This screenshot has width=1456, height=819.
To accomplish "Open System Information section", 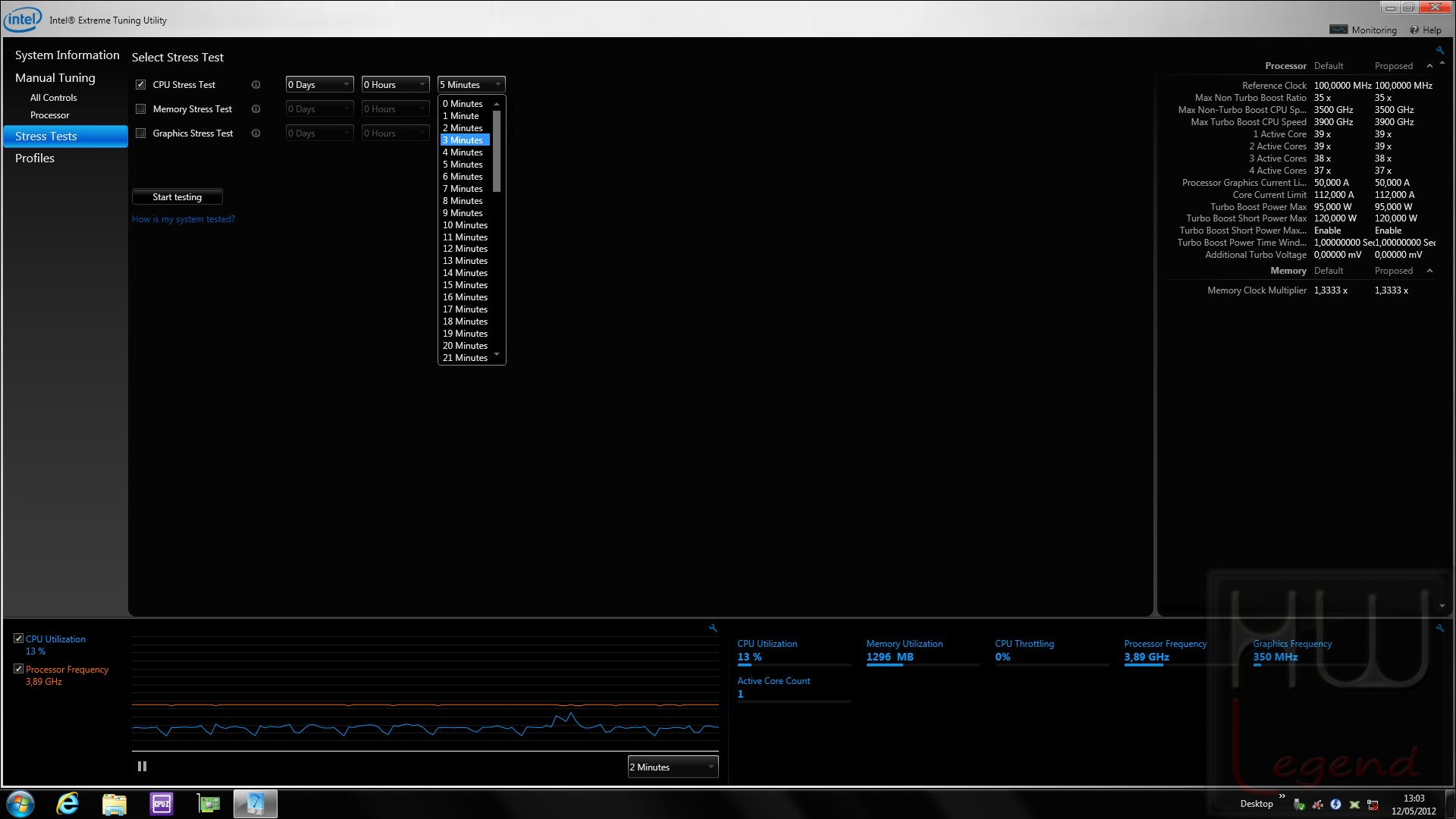I will (67, 55).
